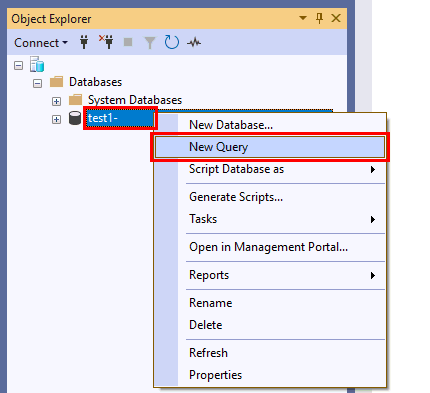The height and width of the screenshot is (393, 430).
Task: Choose Rename from context menu
Action: [x=270, y=303]
